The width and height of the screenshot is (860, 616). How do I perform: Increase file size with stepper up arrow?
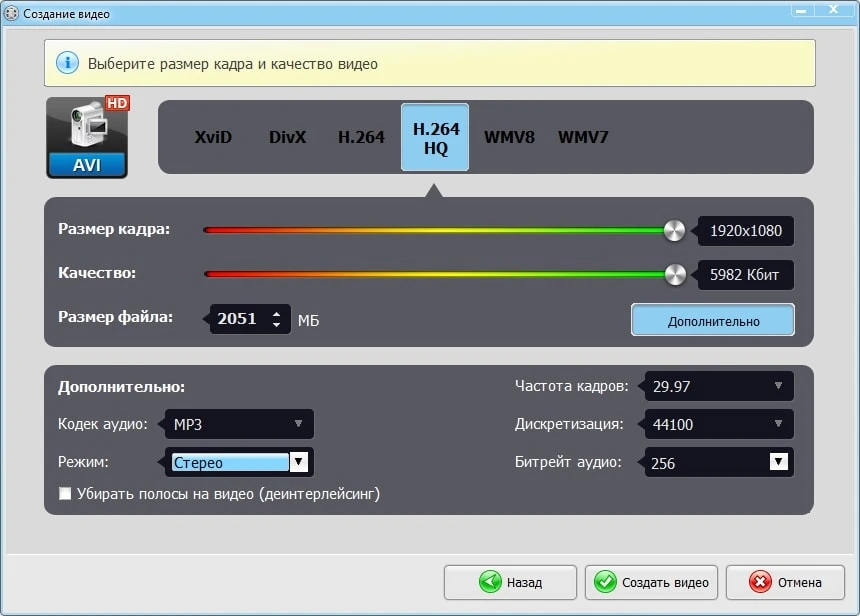pyautogui.click(x=277, y=313)
